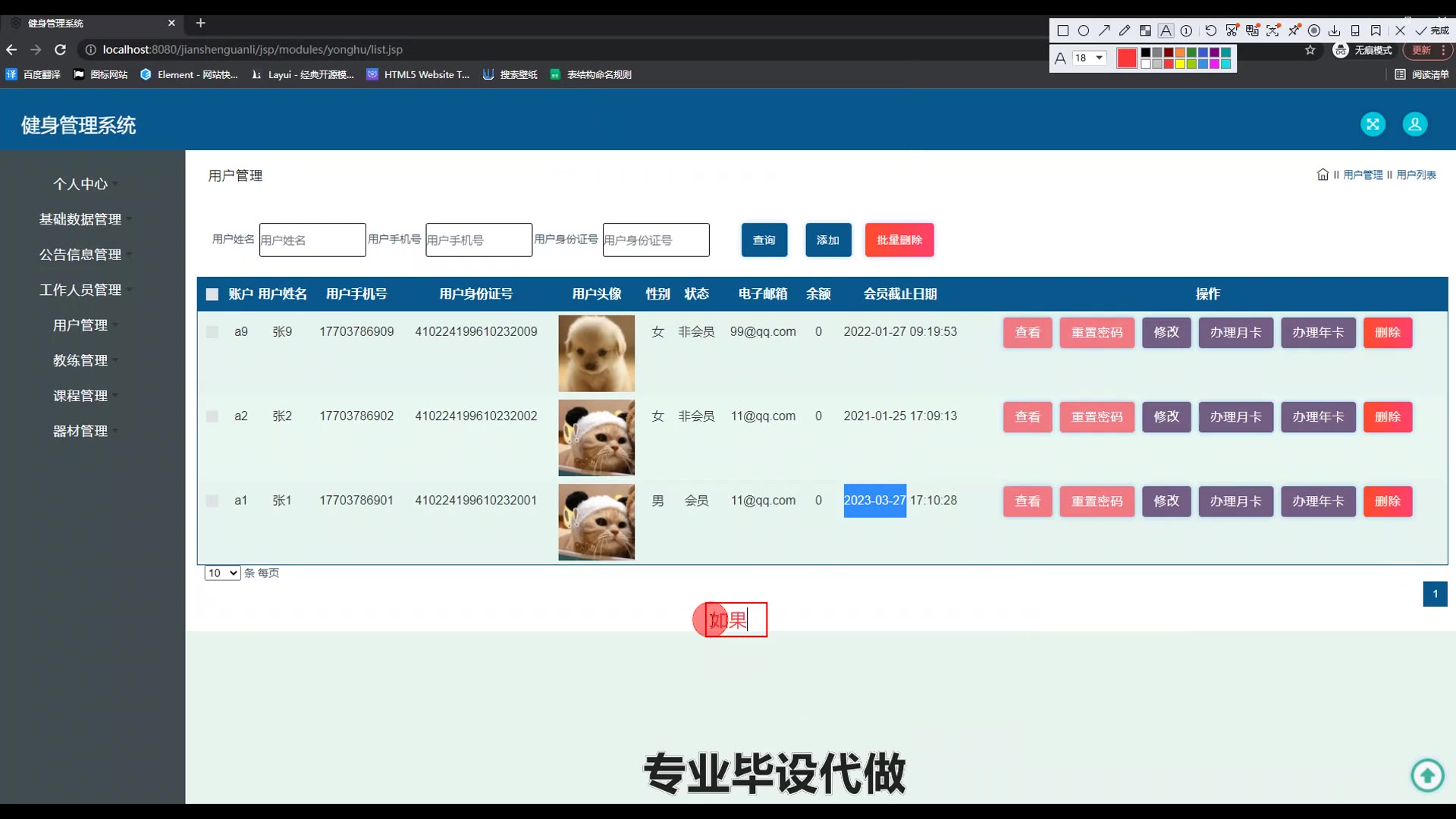This screenshot has width=1456, height=819.
Task: Select the mosaic blur tool
Action: click(x=1145, y=30)
